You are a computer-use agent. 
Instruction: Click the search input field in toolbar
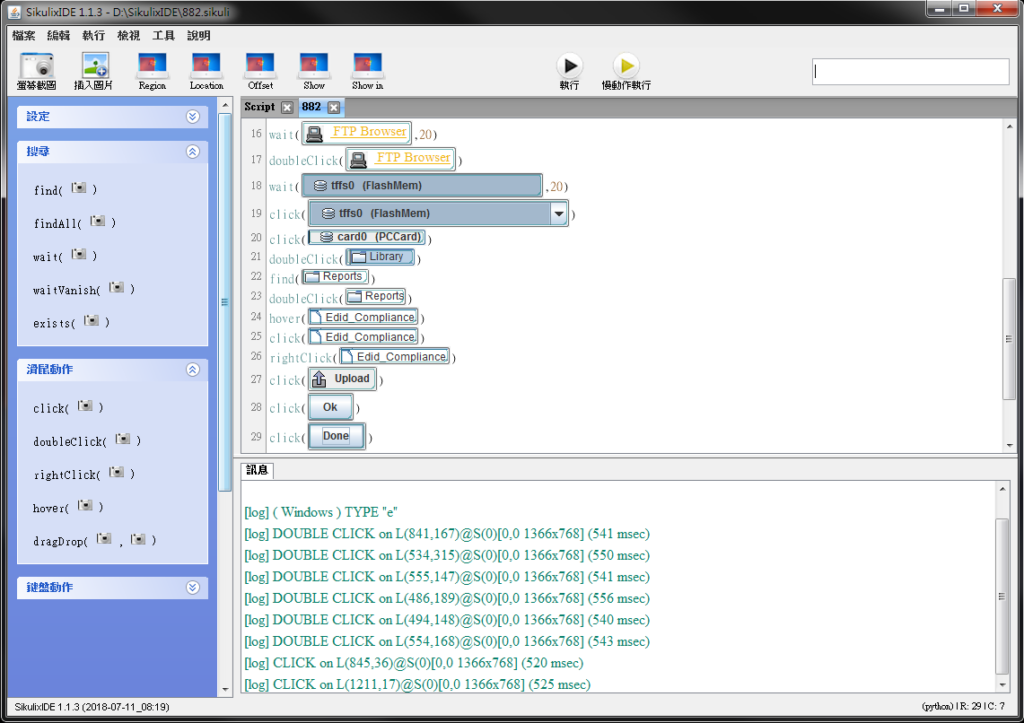[910, 72]
